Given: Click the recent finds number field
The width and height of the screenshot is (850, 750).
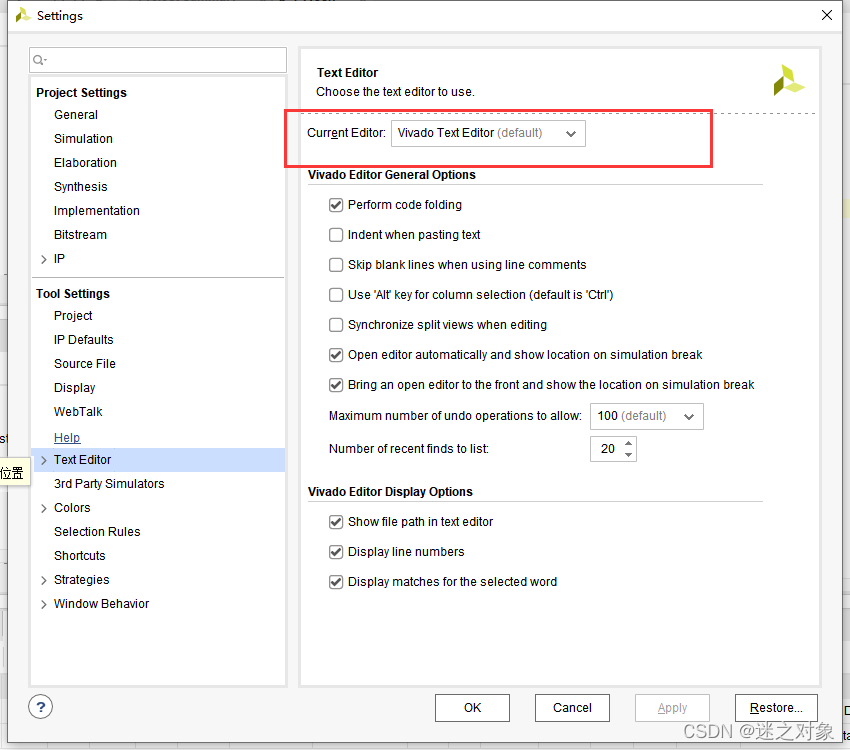Looking at the screenshot, I should (x=607, y=449).
